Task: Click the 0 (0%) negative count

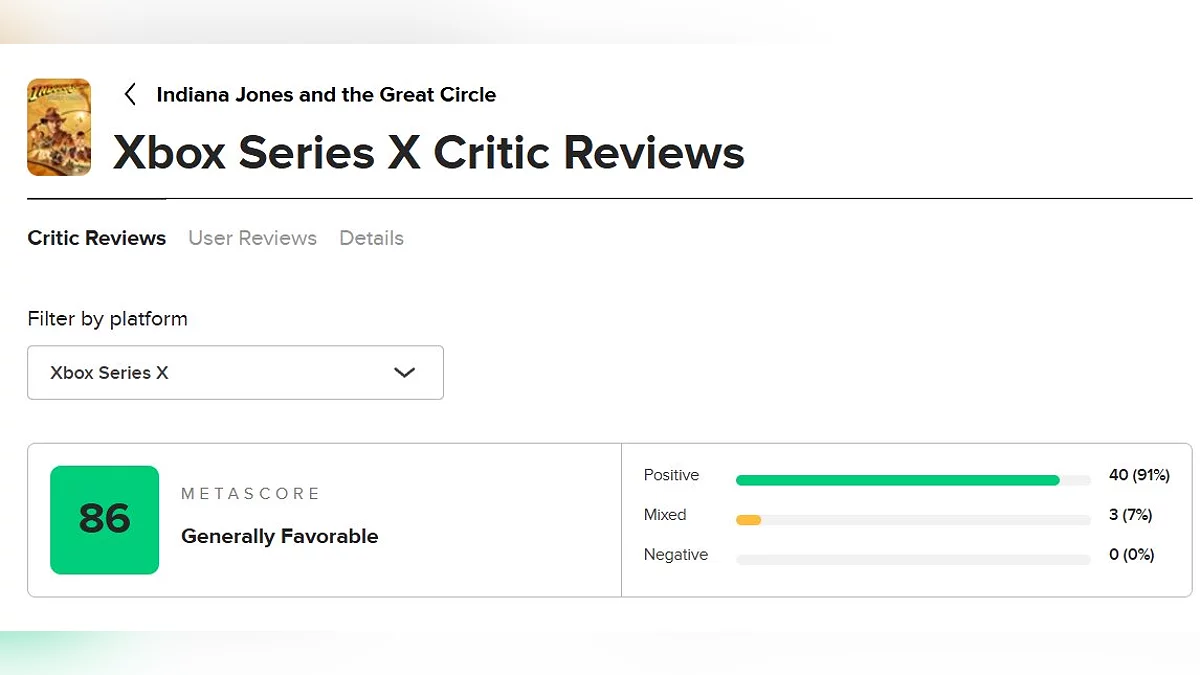Action: 1131,555
